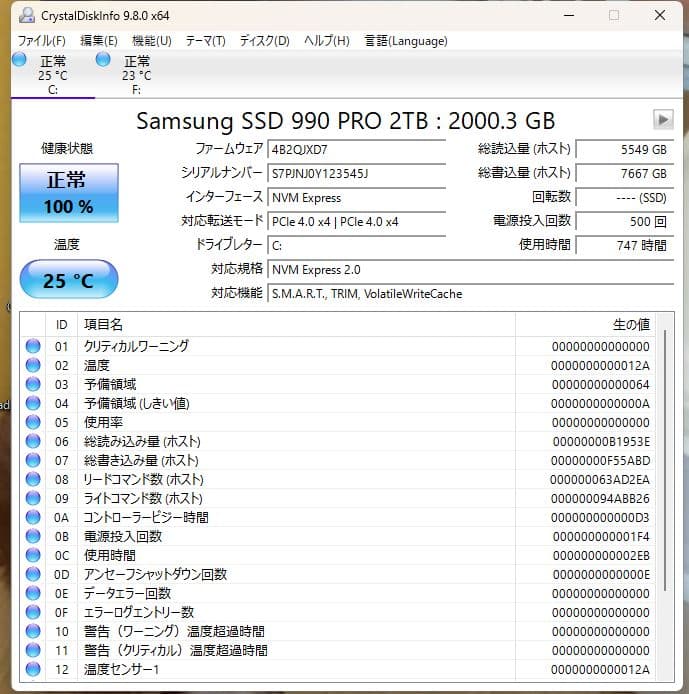Click raw value 0000000F55ABD
The image size is (689, 694).
(600, 461)
